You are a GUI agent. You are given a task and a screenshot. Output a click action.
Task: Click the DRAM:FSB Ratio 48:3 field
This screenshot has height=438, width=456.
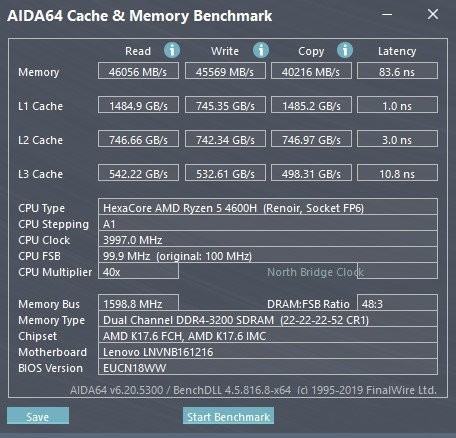click(x=397, y=303)
